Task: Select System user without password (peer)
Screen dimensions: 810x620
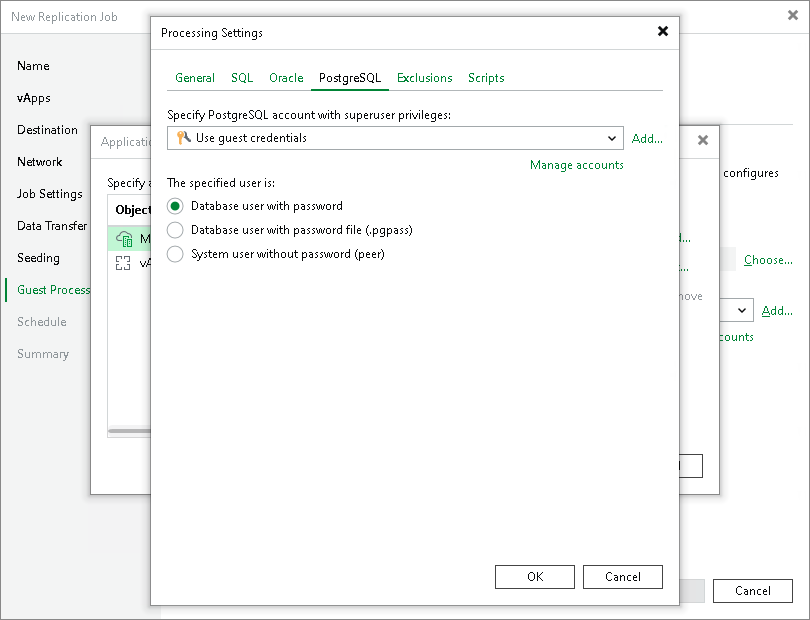Action: coord(175,254)
